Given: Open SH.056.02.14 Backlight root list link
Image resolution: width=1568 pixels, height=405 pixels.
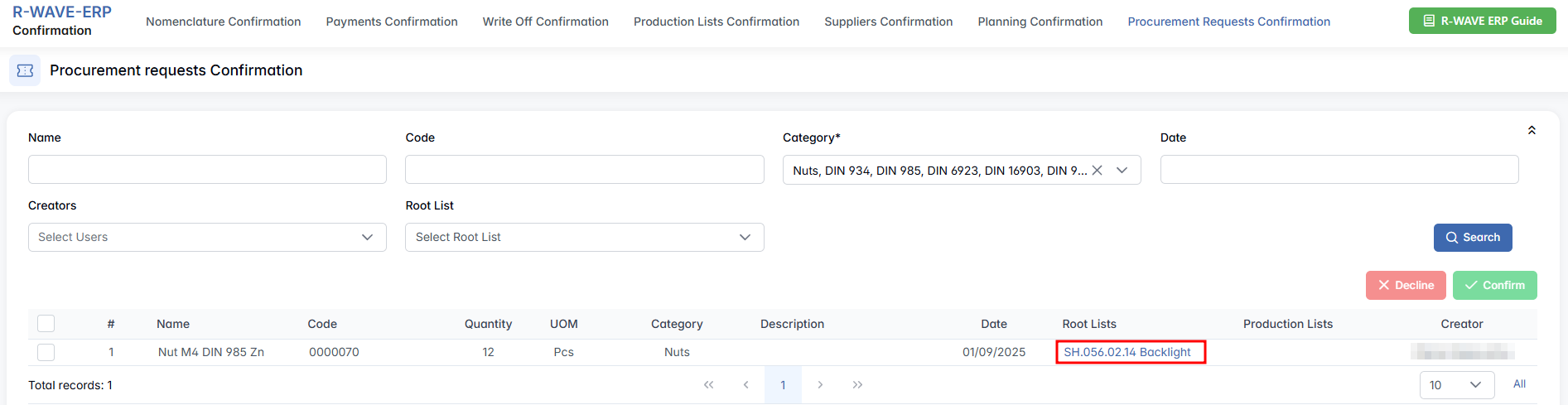Looking at the screenshot, I should [1127, 352].
